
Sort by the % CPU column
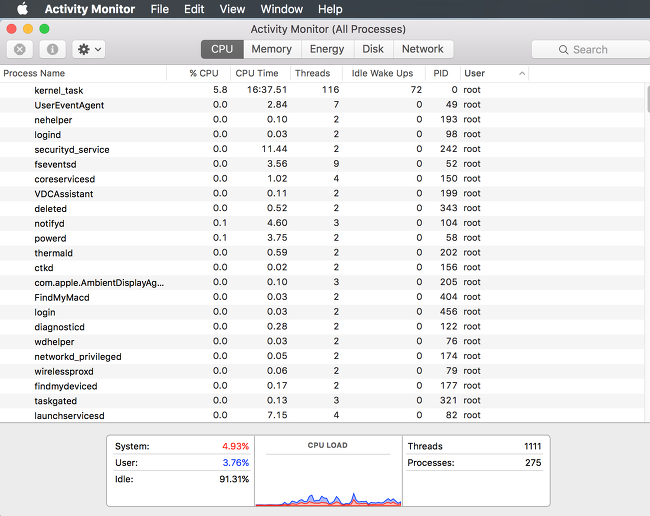199,73
